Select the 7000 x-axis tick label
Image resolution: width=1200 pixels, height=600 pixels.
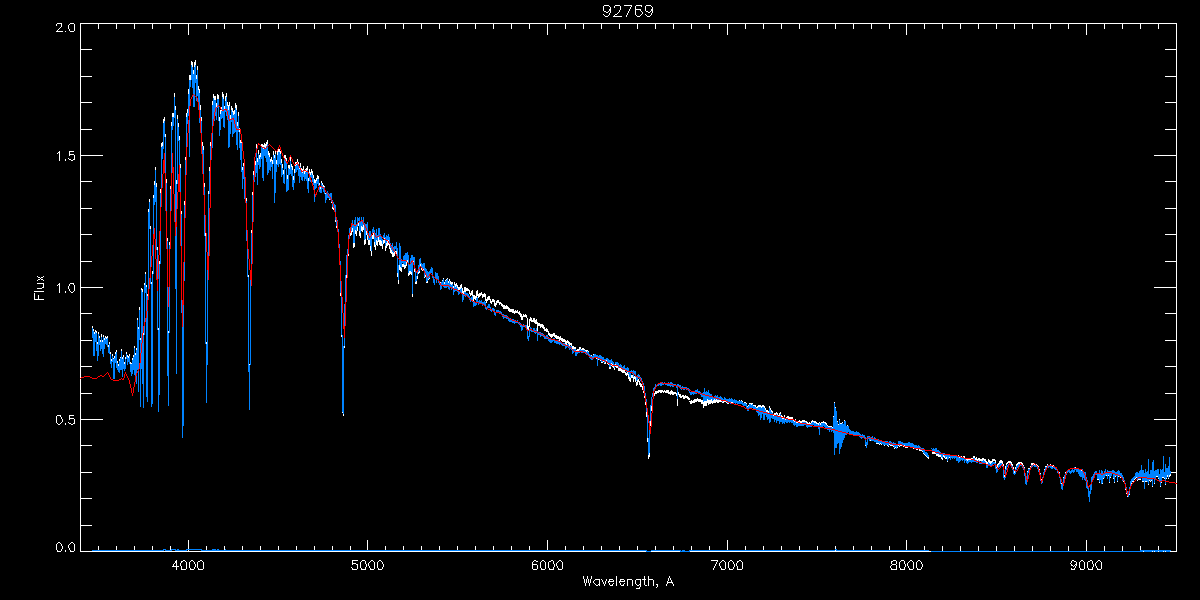[727, 565]
